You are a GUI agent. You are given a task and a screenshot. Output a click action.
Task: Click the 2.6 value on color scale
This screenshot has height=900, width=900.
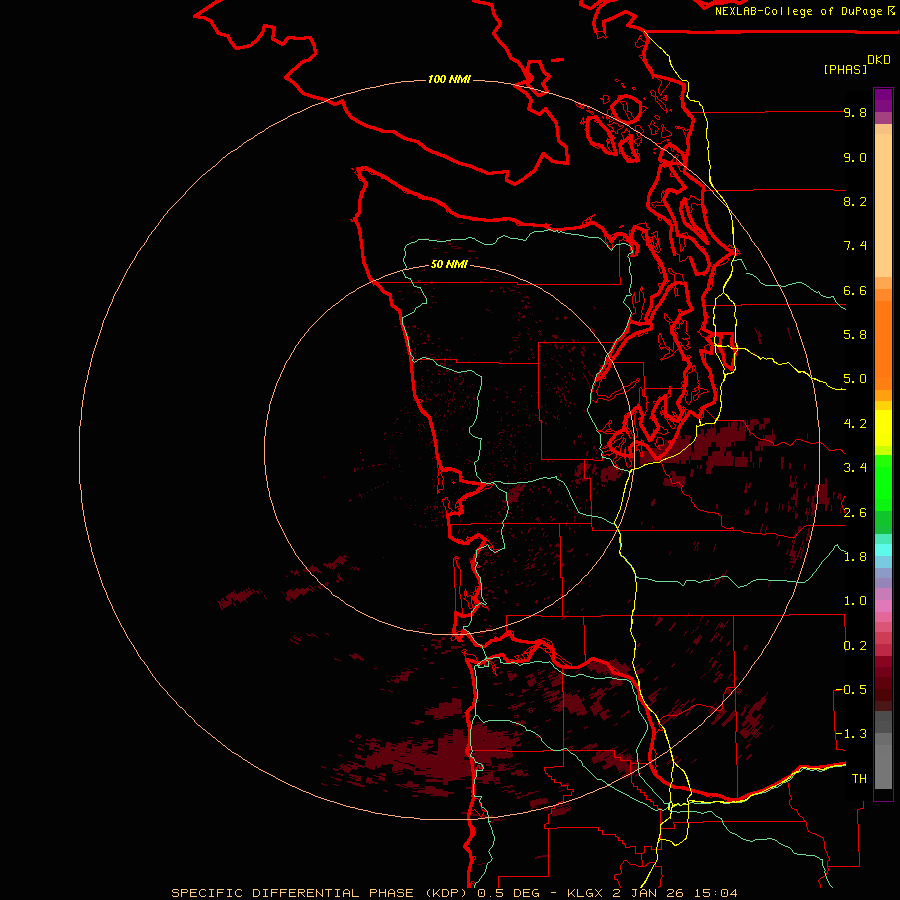(x=855, y=513)
